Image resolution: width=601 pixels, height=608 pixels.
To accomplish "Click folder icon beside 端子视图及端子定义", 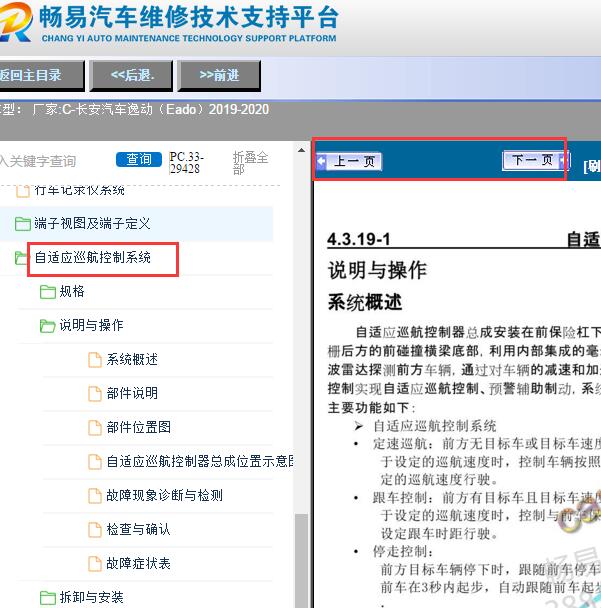I will pyautogui.click(x=22, y=224).
